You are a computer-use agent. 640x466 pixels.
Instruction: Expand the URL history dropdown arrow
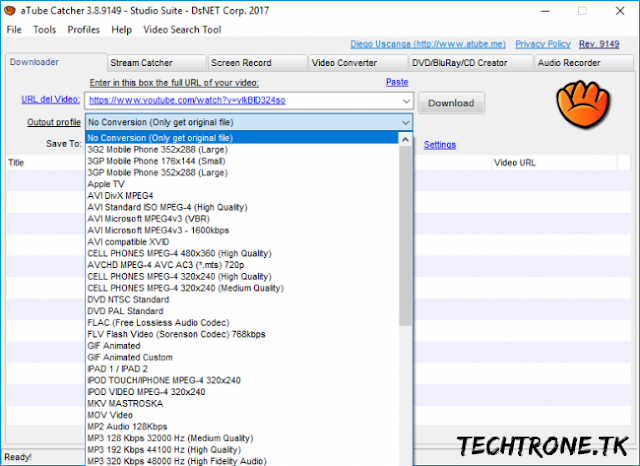tap(406, 101)
